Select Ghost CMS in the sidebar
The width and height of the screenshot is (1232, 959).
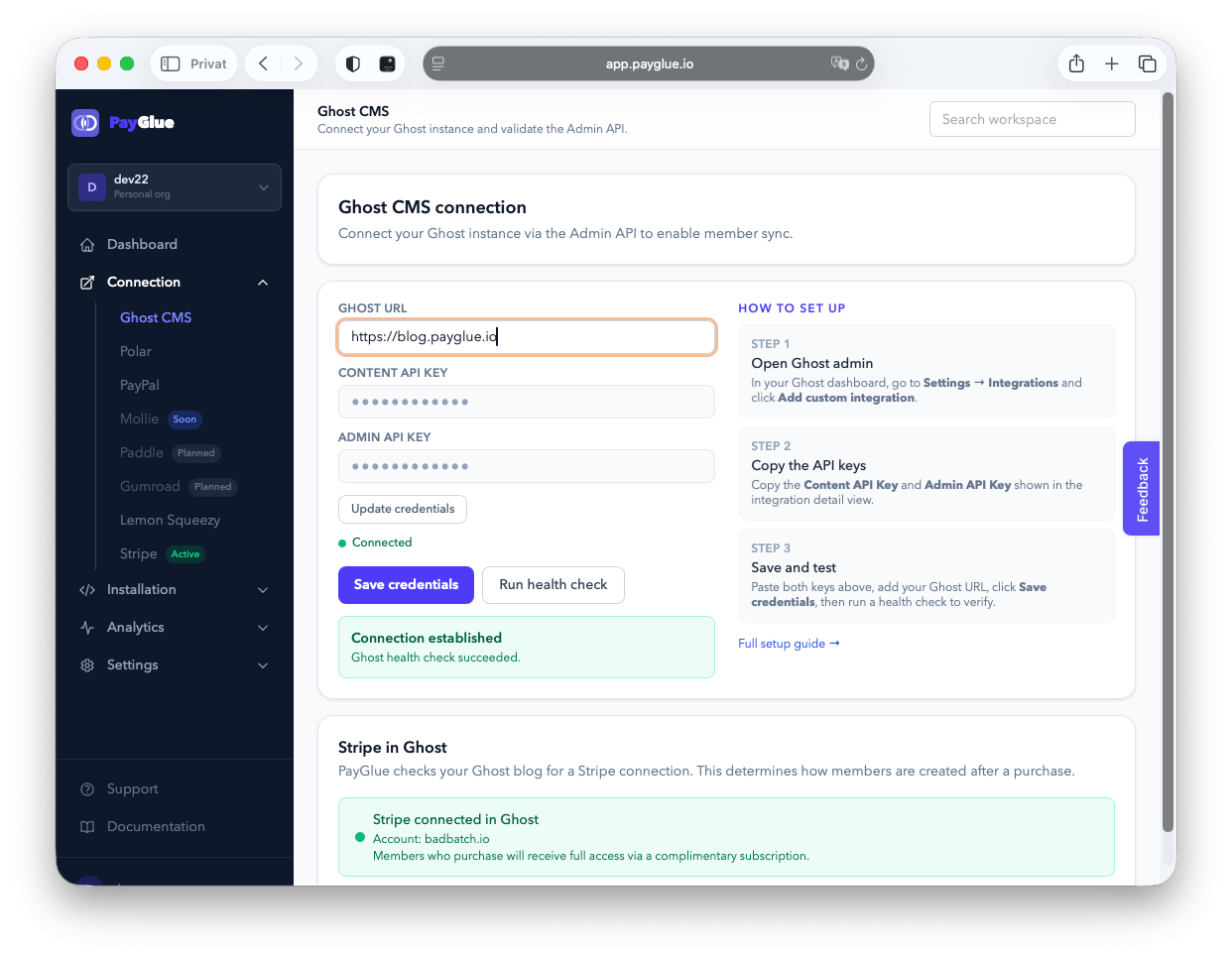[156, 317]
